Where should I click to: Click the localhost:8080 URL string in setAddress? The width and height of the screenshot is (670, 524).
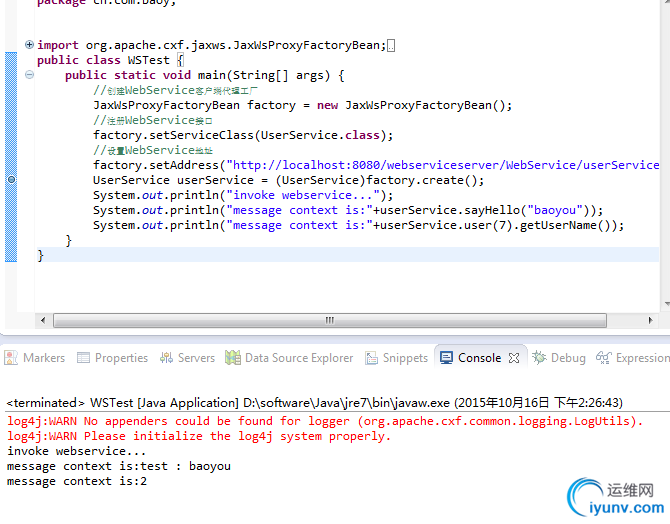click(443, 165)
